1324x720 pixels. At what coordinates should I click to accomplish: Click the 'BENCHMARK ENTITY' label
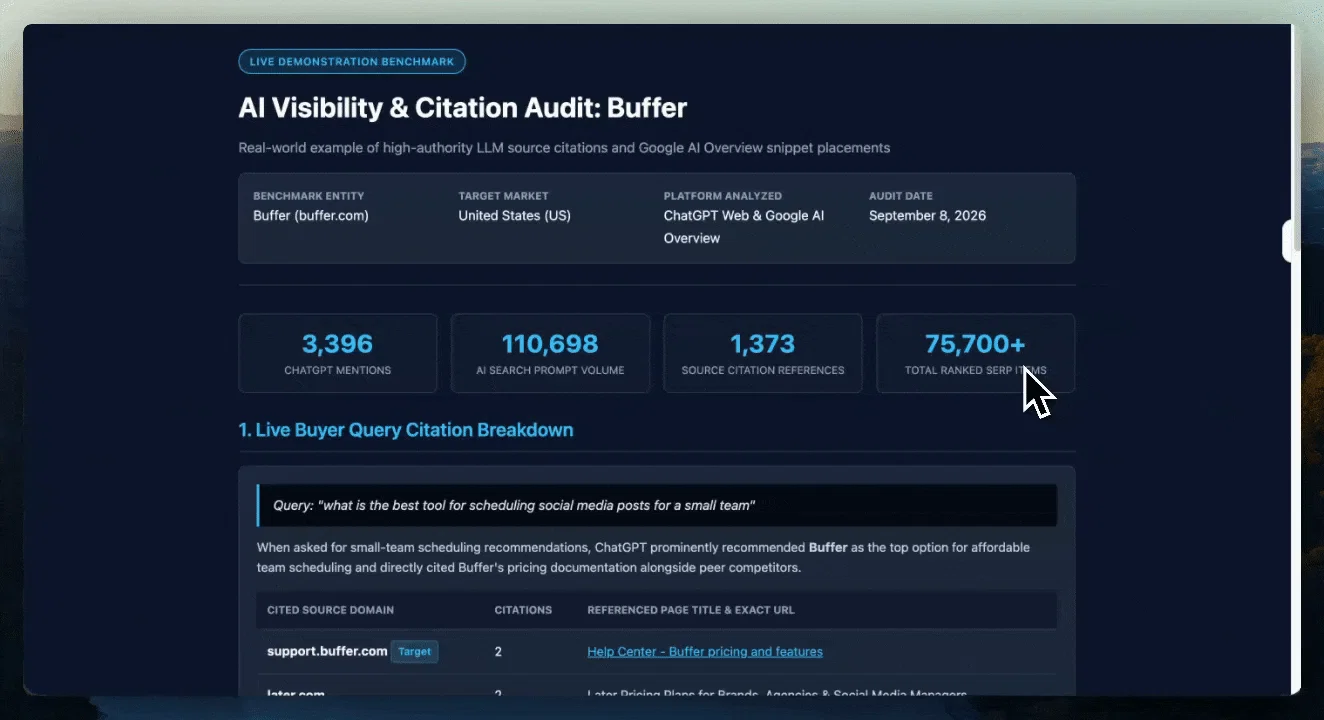pyautogui.click(x=309, y=196)
